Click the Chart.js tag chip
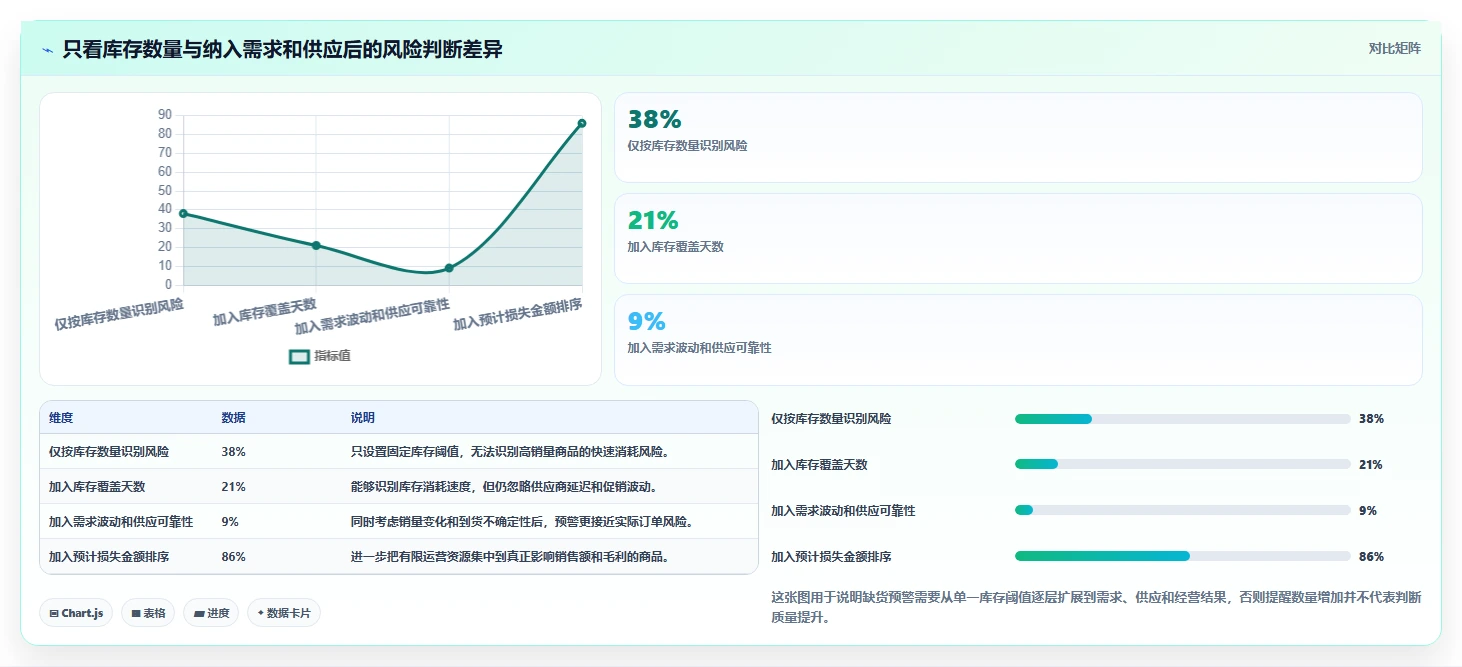The image size is (1462, 667). tap(76, 613)
